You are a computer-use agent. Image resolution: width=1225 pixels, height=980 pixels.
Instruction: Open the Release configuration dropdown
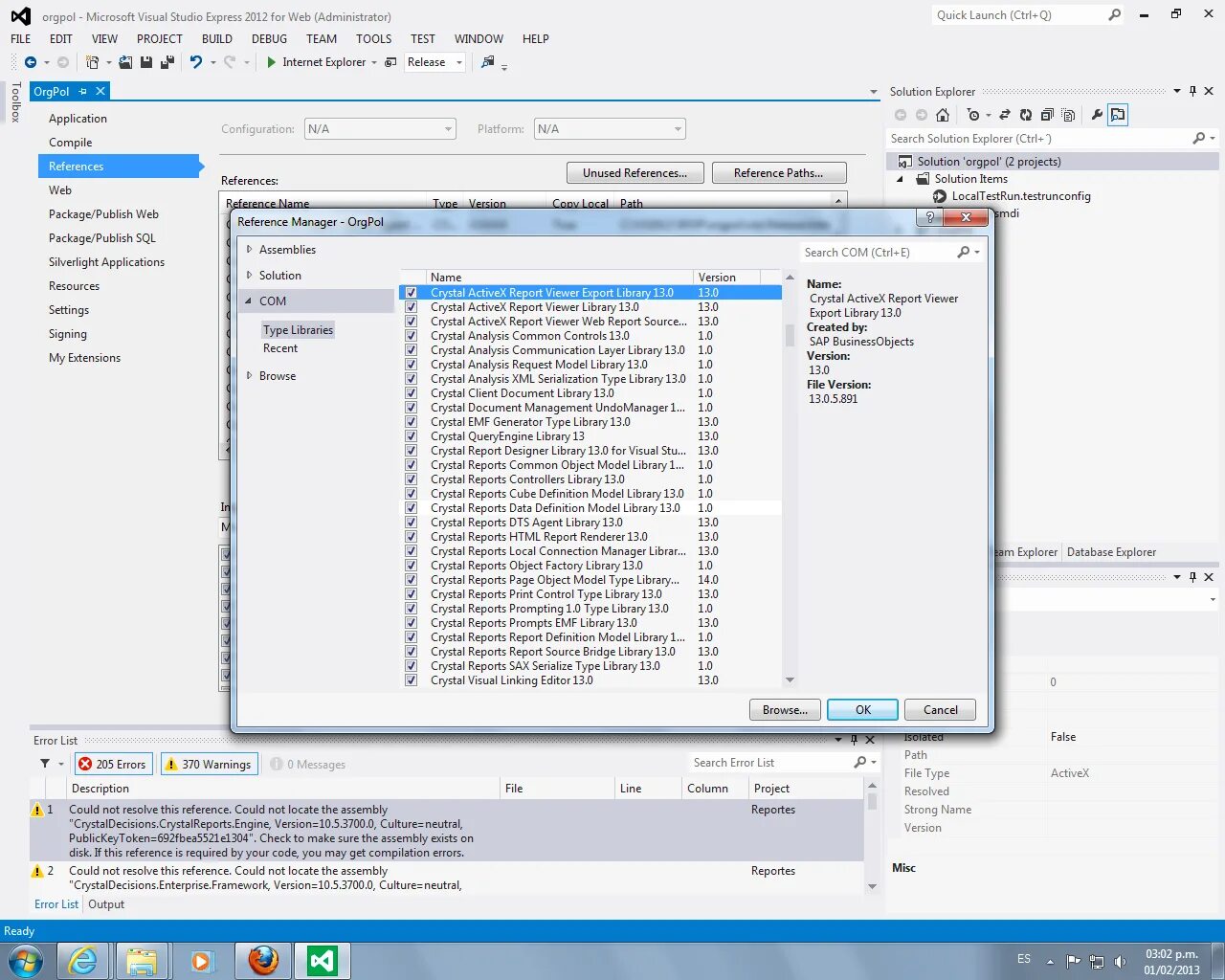(x=459, y=62)
